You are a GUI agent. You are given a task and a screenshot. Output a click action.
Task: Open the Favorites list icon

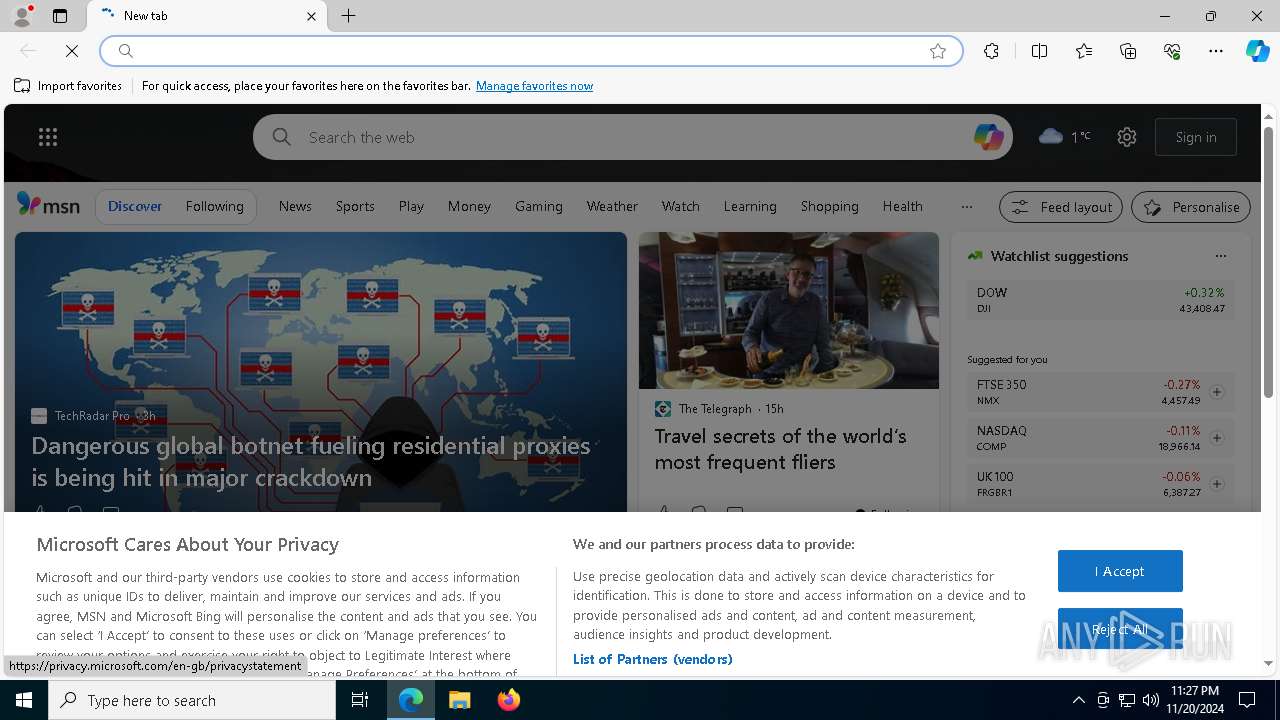(x=1084, y=51)
